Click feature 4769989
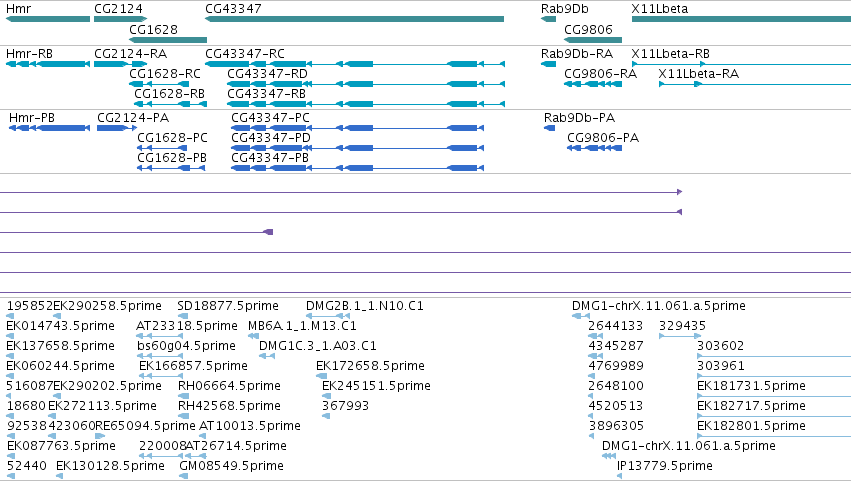The width and height of the screenshot is (851, 481). (x=591, y=376)
